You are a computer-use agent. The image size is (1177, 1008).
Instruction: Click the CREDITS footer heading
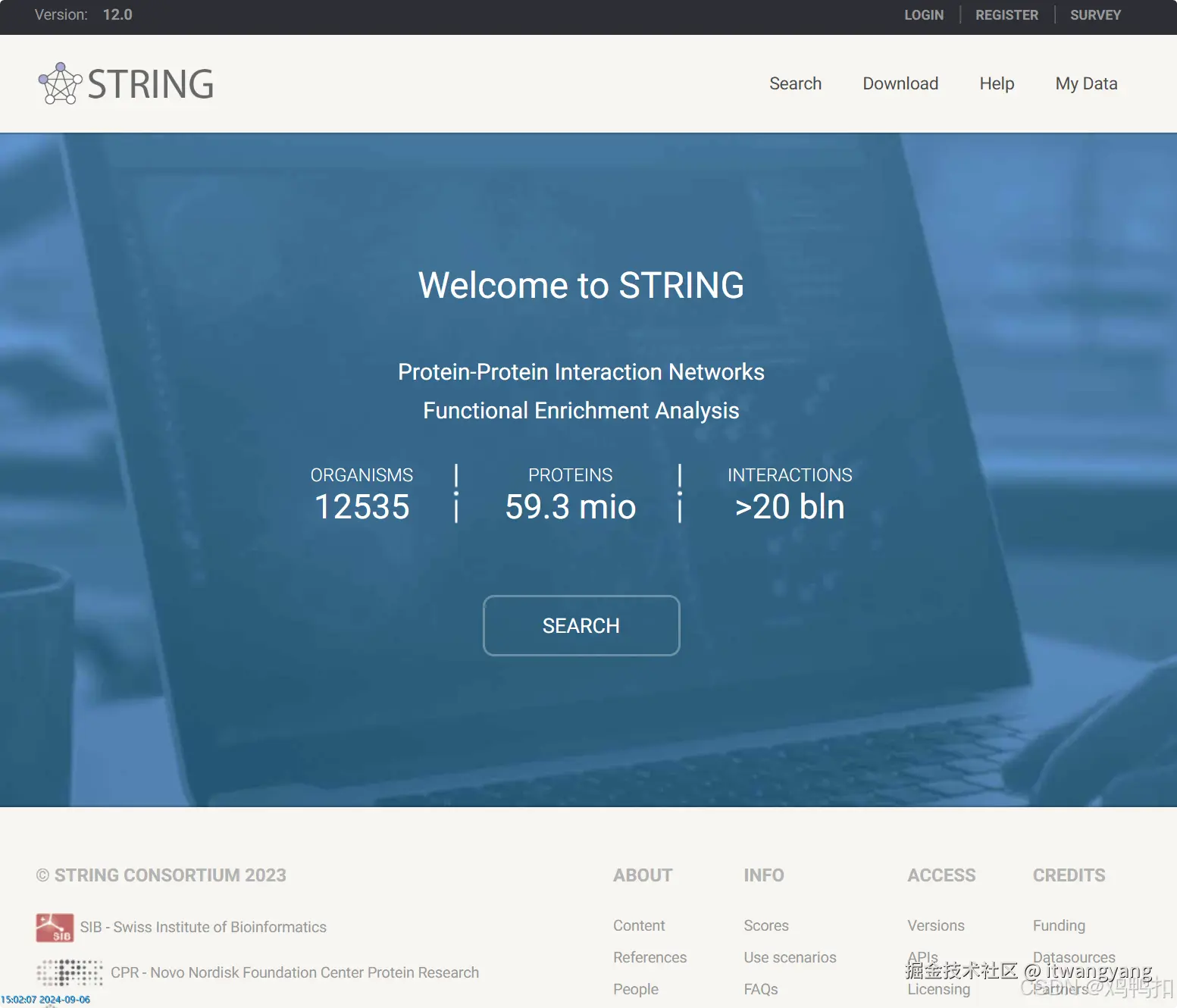pyautogui.click(x=1069, y=875)
